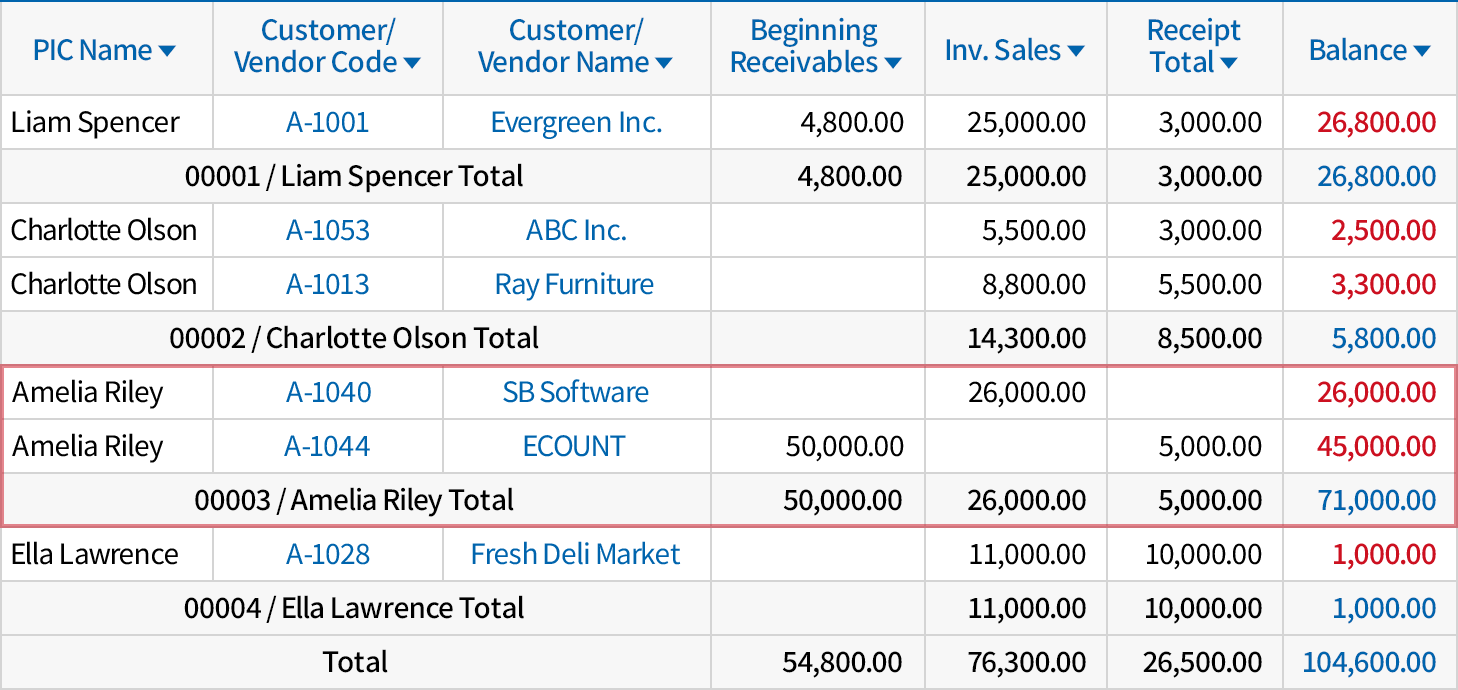
Task: Expand the Receipt Total column dropdown
Action: coord(1229,64)
